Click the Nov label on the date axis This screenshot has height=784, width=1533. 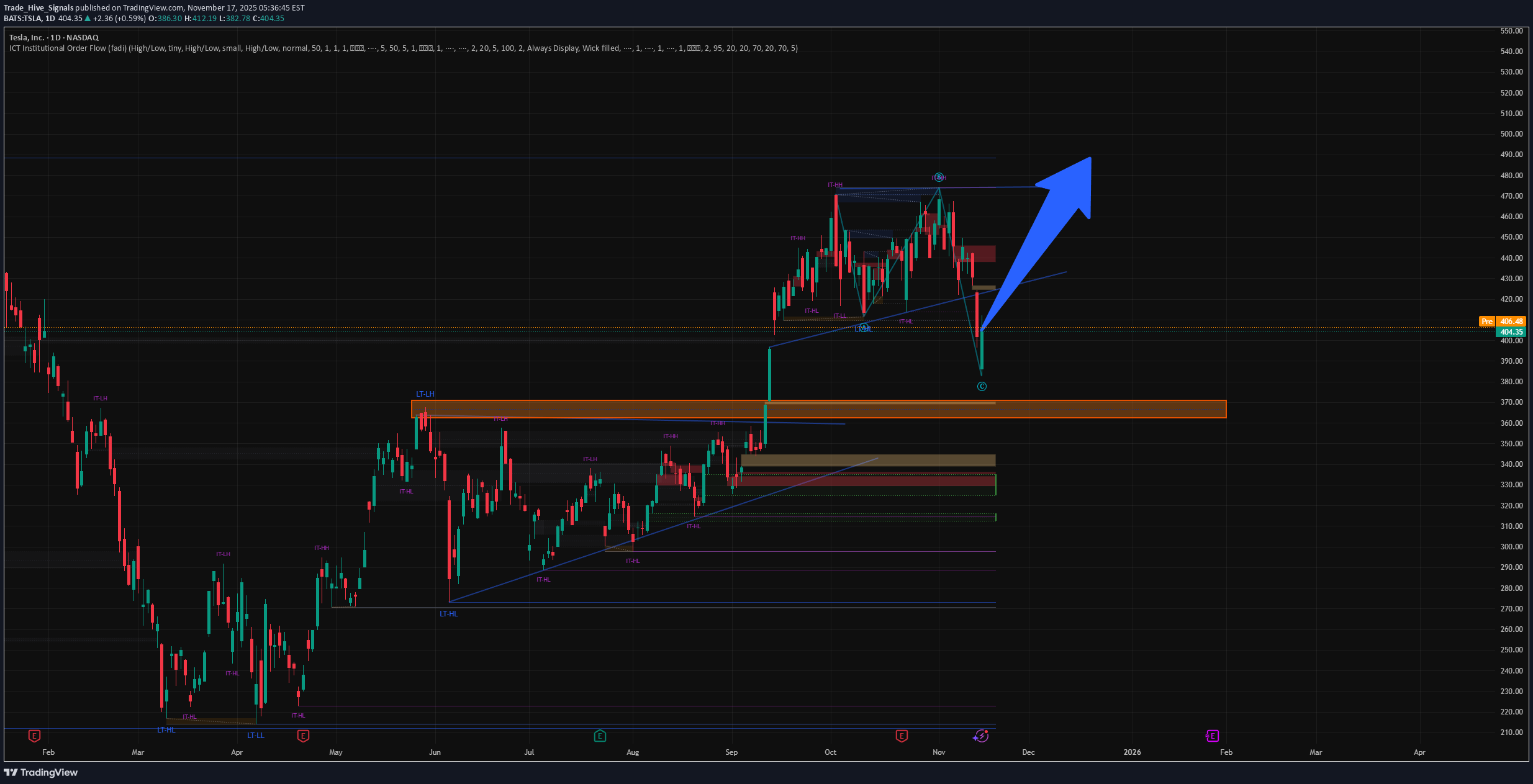(x=939, y=752)
